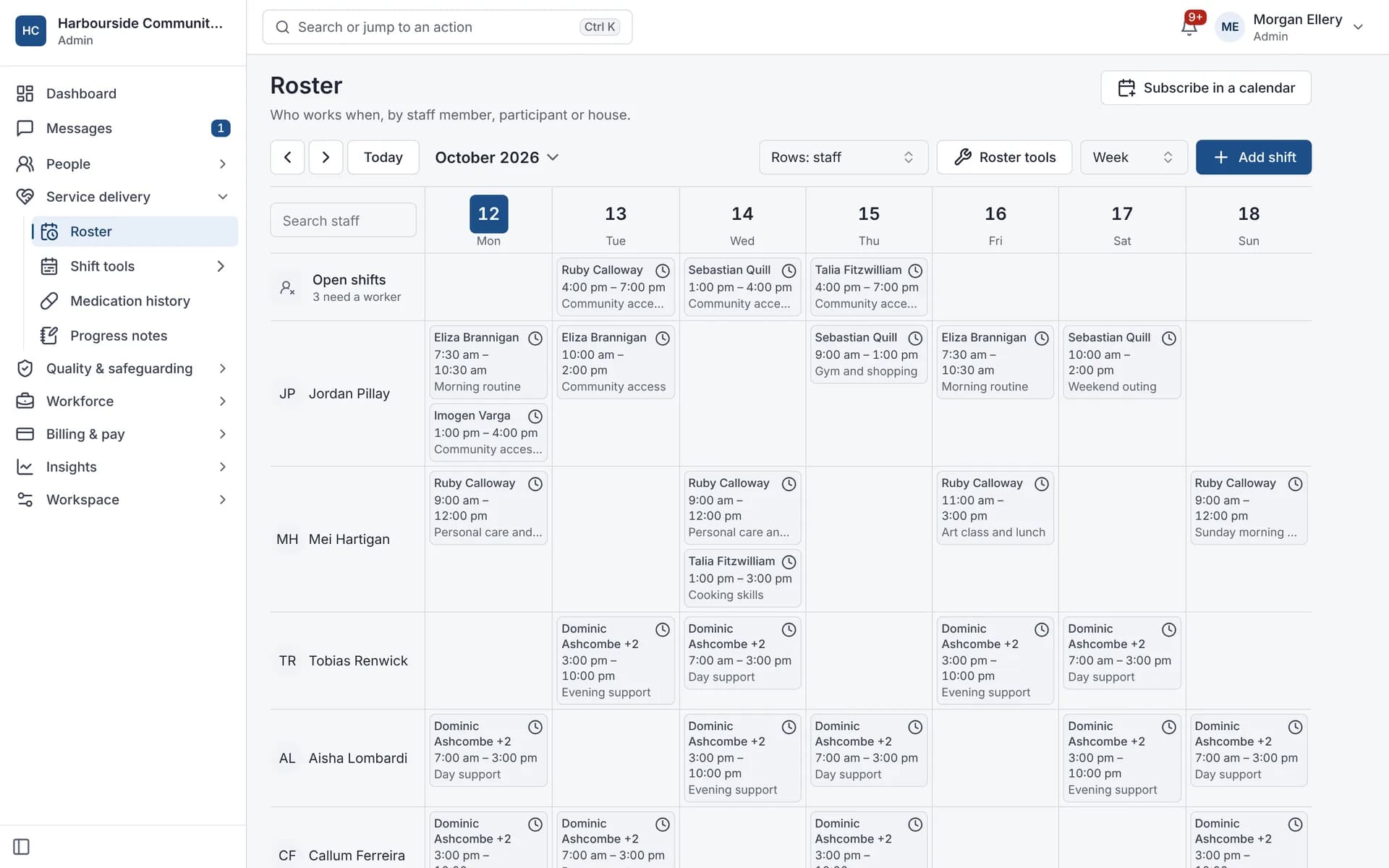Viewport: 1389px width, 868px height.
Task: Open the Morgan Ellery account menu chevron
Action: 1358,27
